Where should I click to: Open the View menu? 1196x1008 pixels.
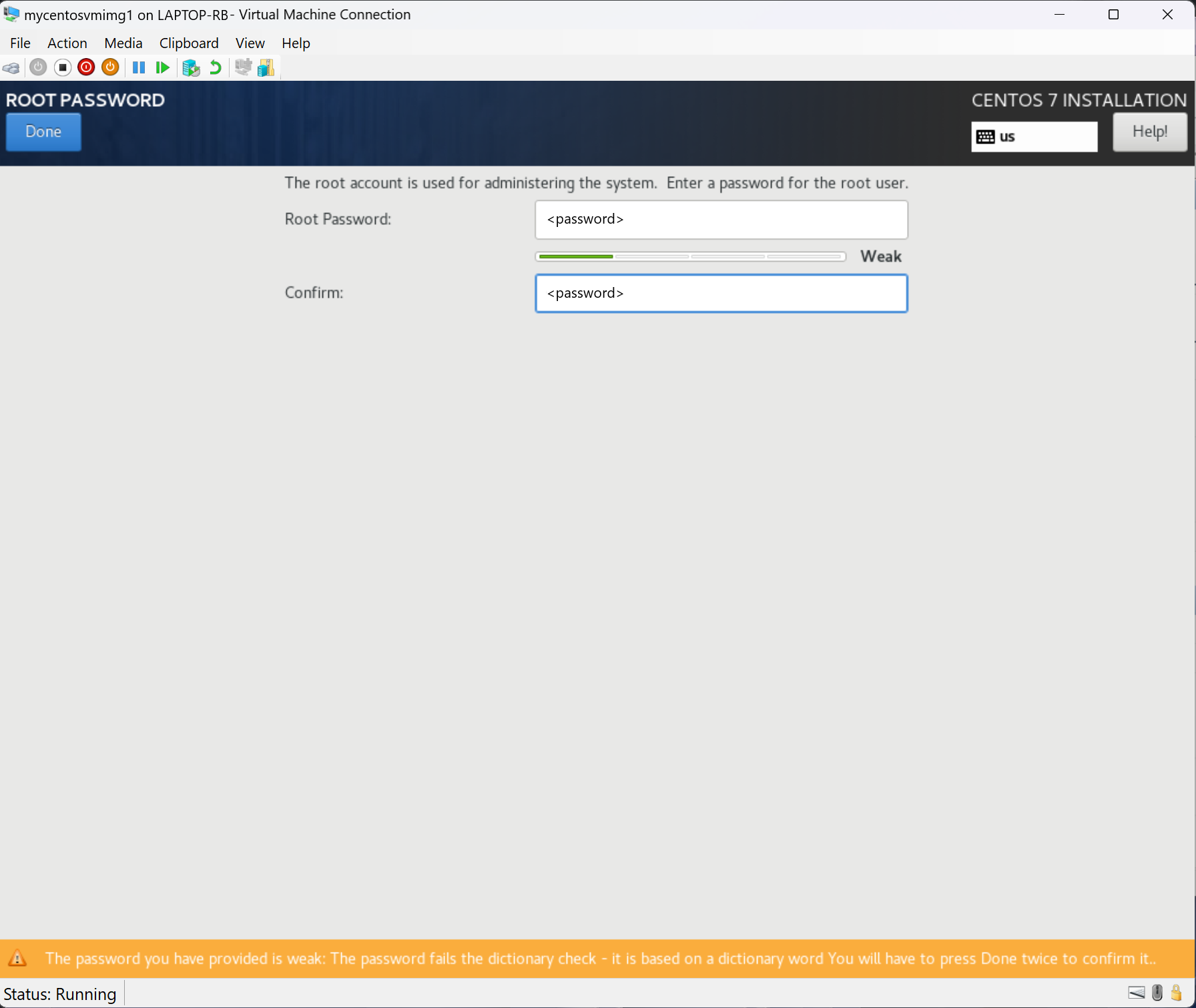coord(250,43)
